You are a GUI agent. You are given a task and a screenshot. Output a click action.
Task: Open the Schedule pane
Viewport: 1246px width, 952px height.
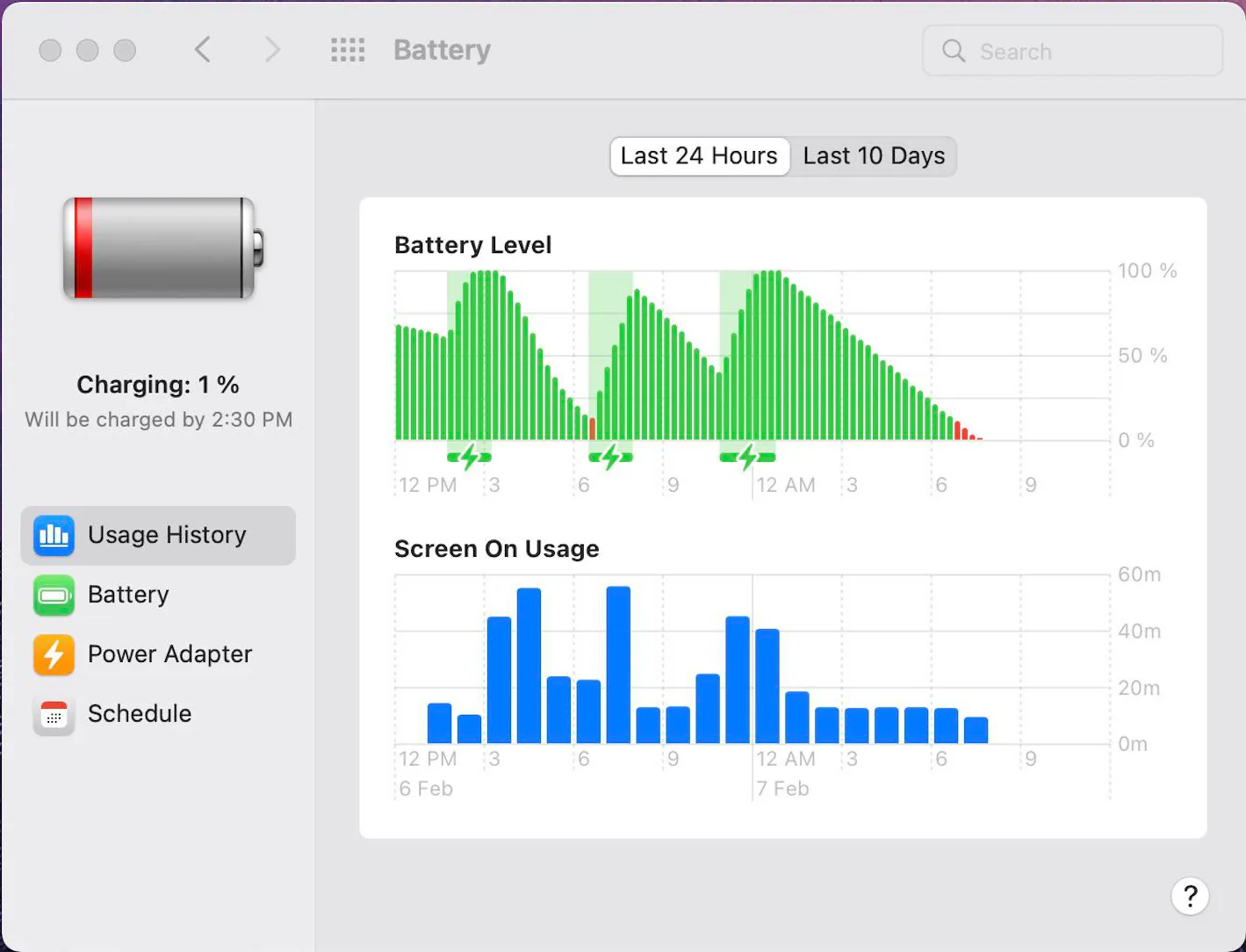[158, 715]
